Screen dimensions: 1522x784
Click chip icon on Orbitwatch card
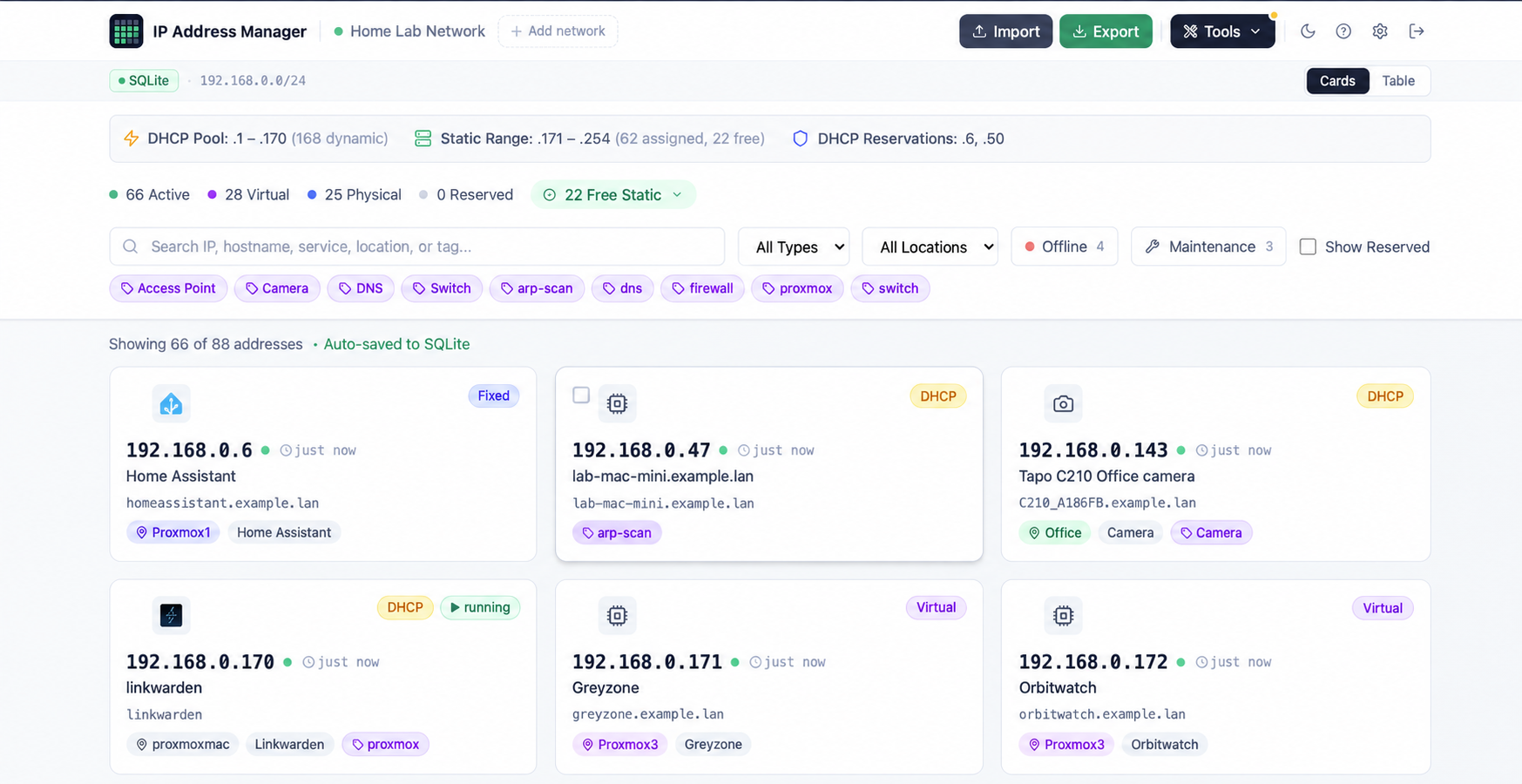pos(1063,615)
